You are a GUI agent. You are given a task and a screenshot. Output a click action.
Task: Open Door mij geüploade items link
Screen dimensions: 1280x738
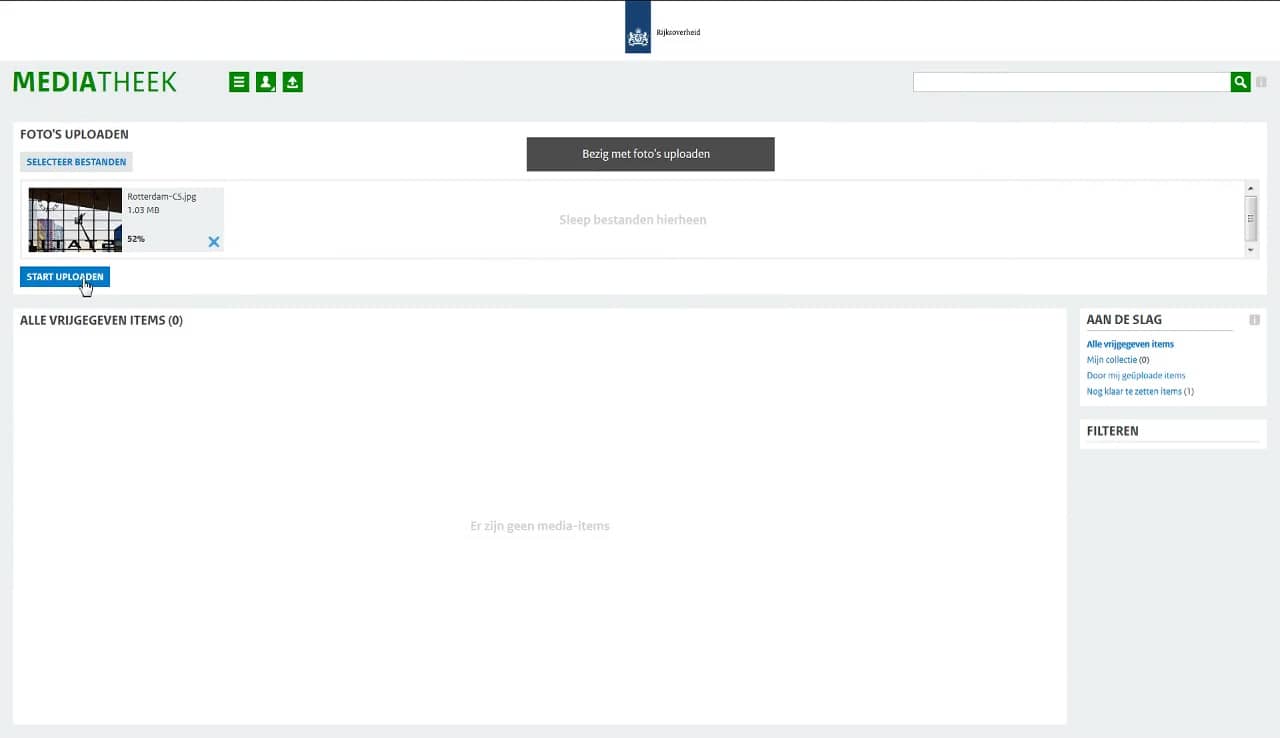1136,376
